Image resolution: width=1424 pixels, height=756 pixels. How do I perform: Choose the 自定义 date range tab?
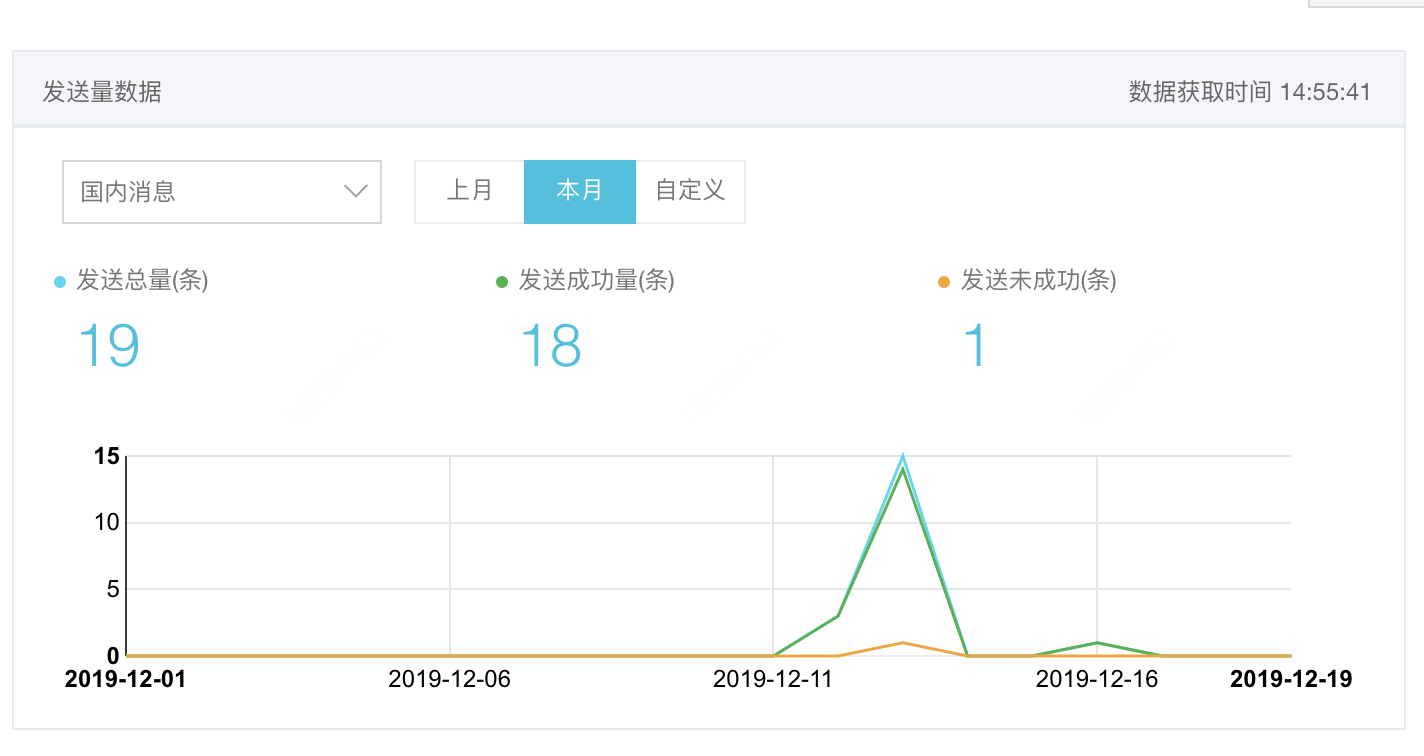click(690, 191)
